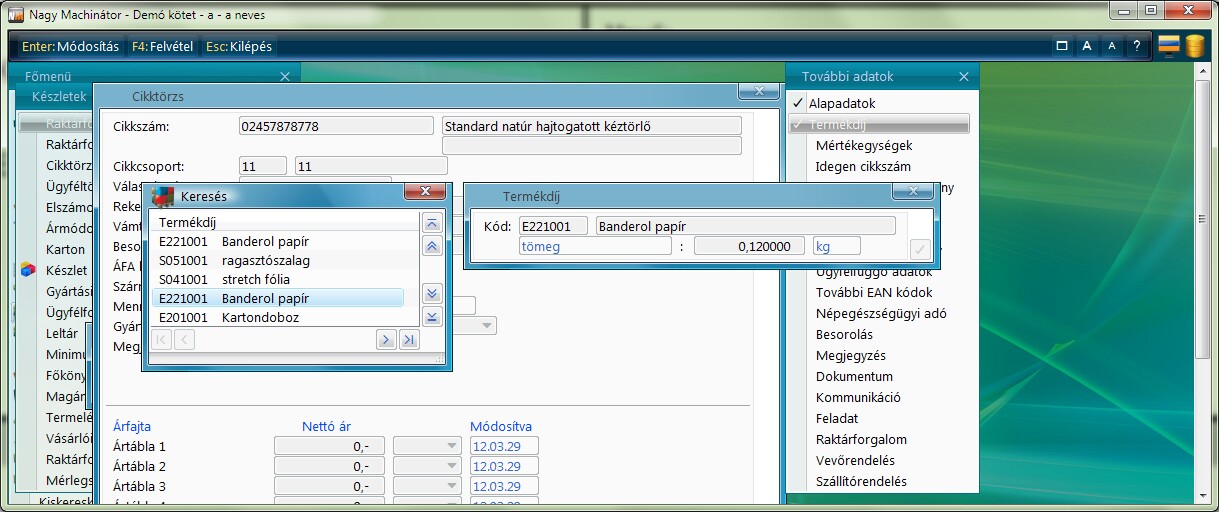Open Népegészségügyi adó entry

tap(881, 313)
